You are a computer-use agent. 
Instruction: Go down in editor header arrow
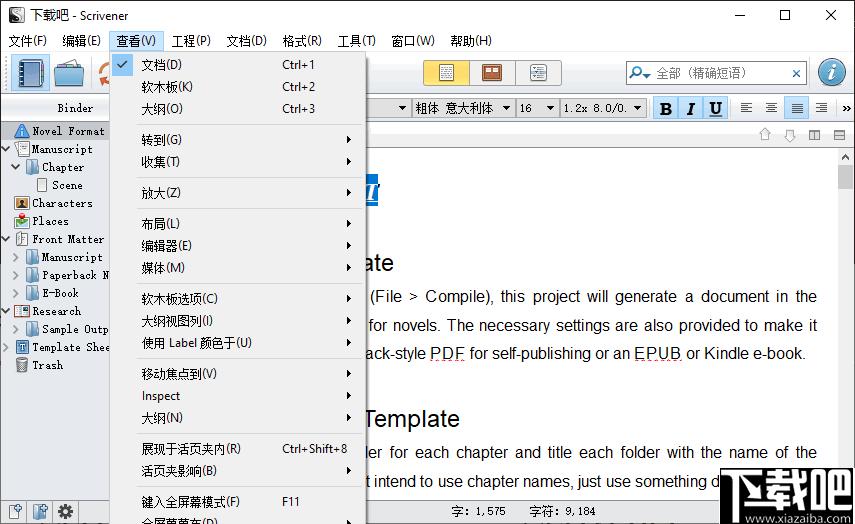790,135
